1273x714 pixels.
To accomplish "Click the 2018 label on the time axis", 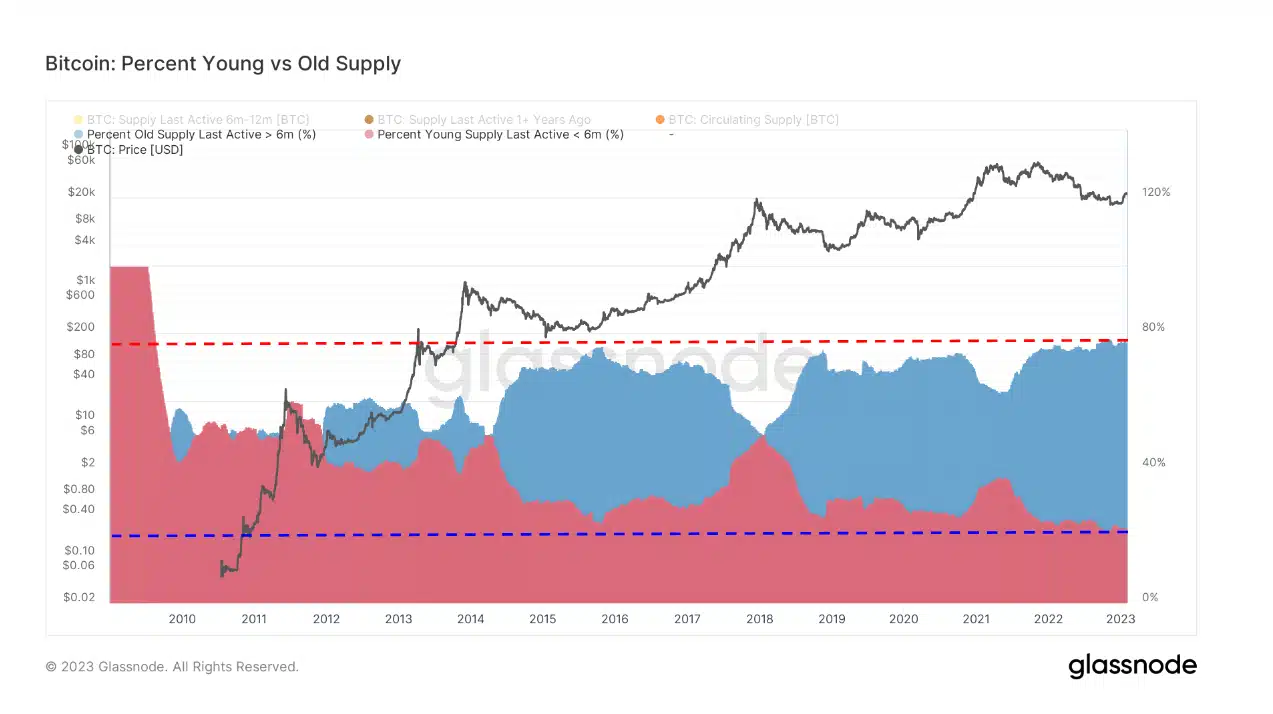I will (x=759, y=619).
